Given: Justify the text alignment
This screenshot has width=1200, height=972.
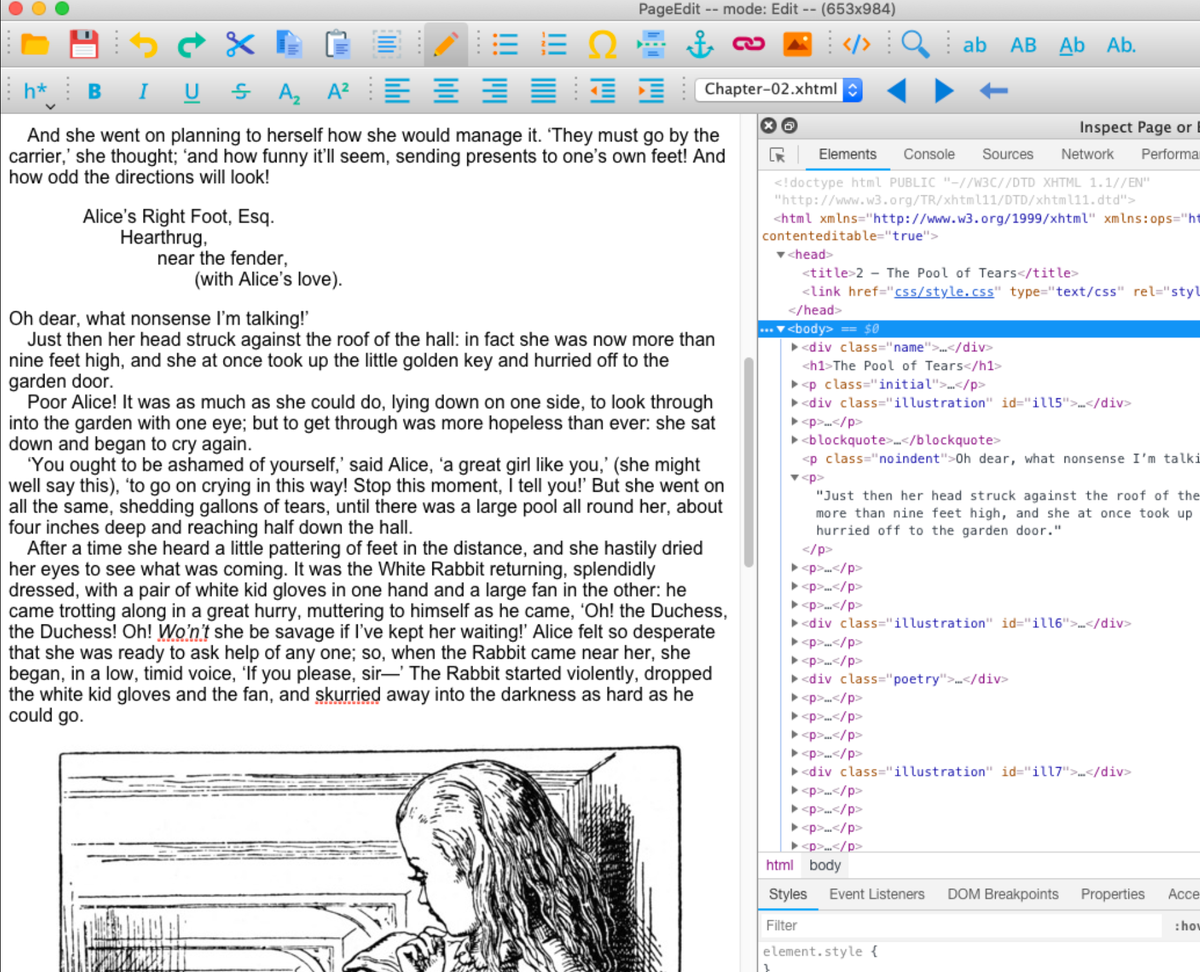Looking at the screenshot, I should (543, 91).
